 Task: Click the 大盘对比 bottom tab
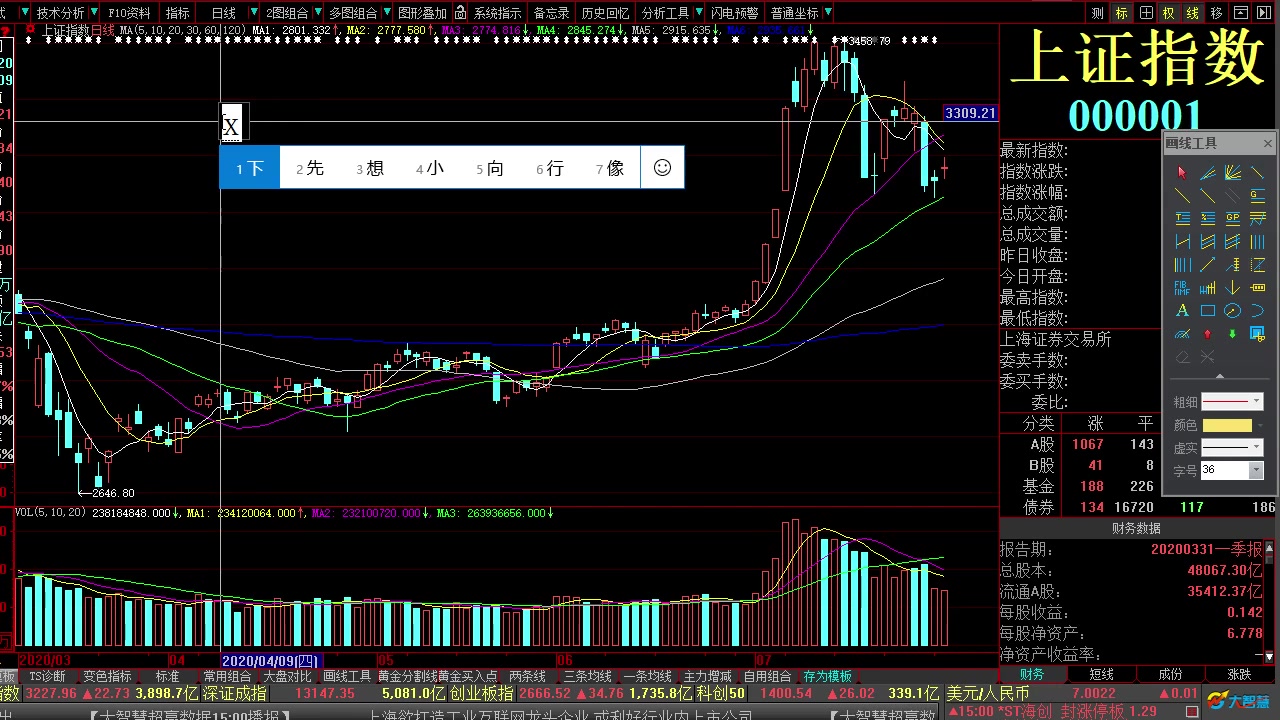tap(287, 676)
